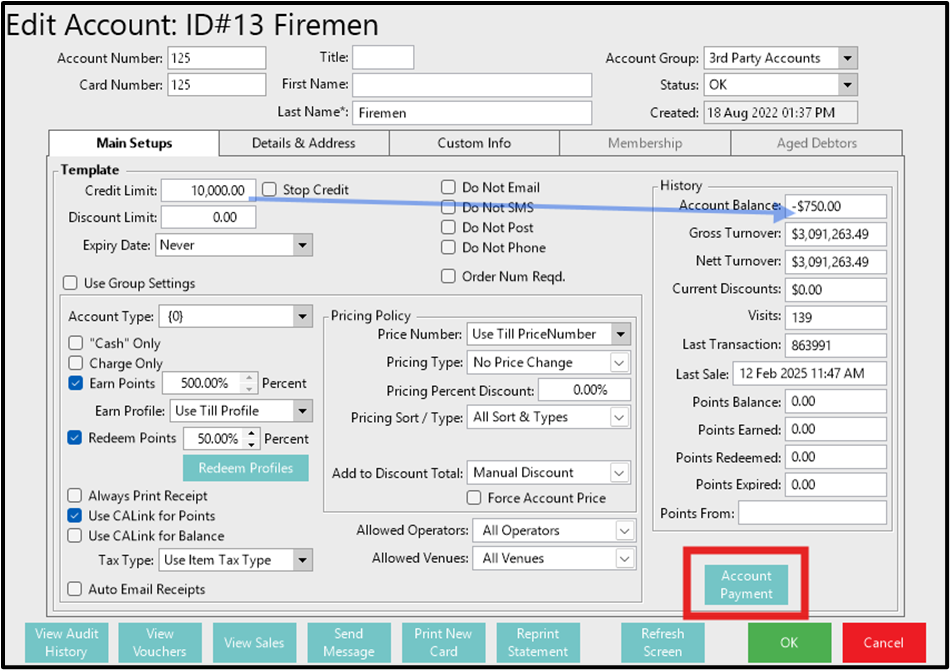950x670 pixels.
Task: Expand the Account Group dropdown
Action: coord(847,58)
